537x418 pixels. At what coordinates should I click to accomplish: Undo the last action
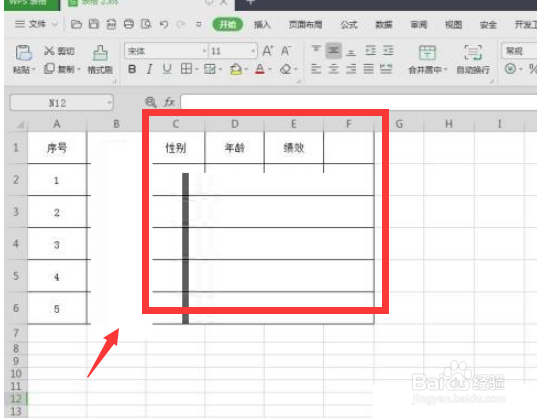pos(164,24)
